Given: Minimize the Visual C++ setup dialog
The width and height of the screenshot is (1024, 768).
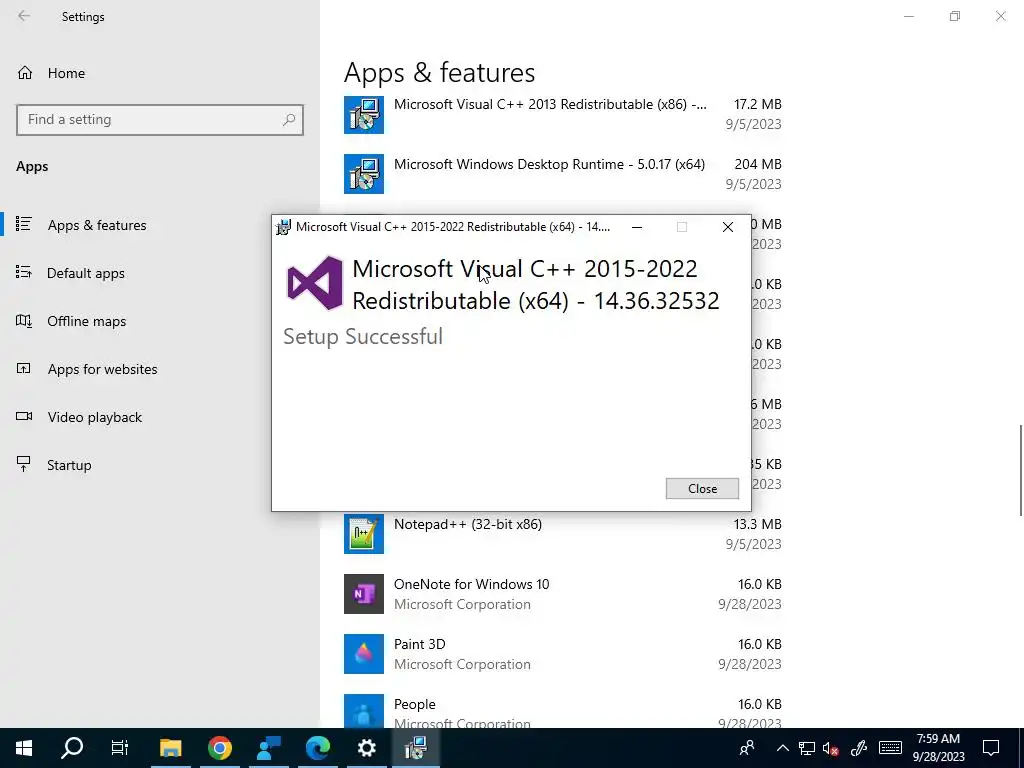Looking at the screenshot, I should (637, 227).
